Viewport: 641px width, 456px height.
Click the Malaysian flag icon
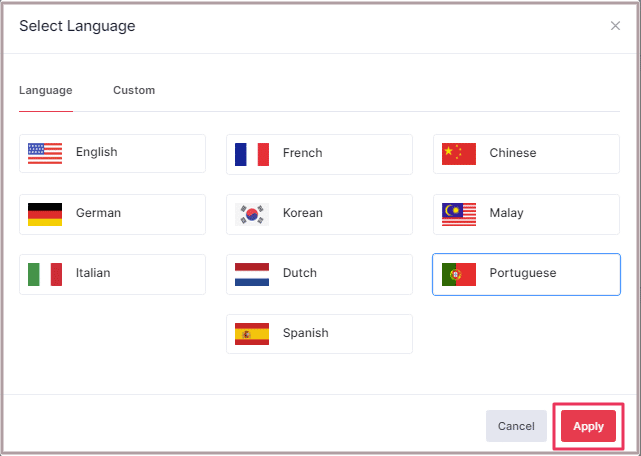pyautogui.click(x=459, y=213)
